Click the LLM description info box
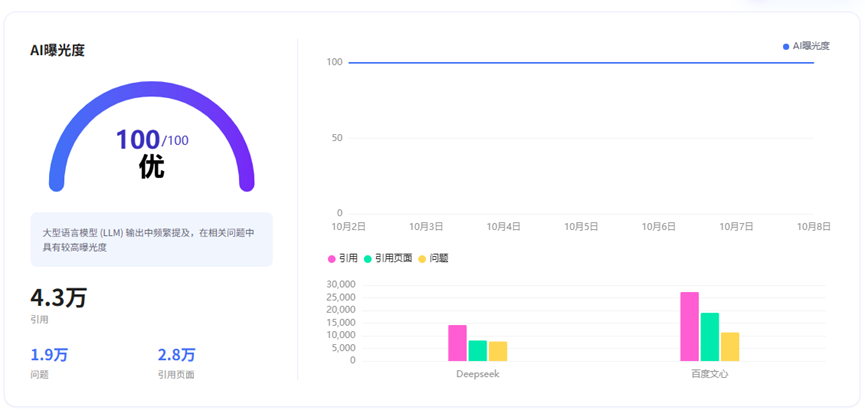 tap(152, 239)
